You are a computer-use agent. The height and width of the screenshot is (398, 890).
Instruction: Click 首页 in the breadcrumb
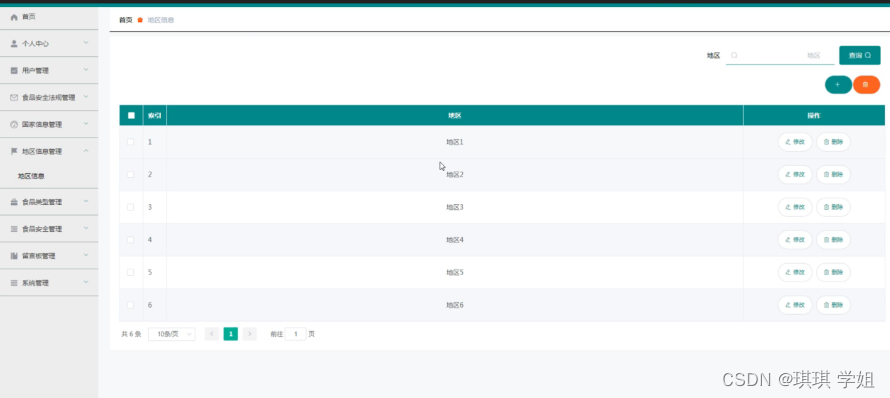(125, 20)
